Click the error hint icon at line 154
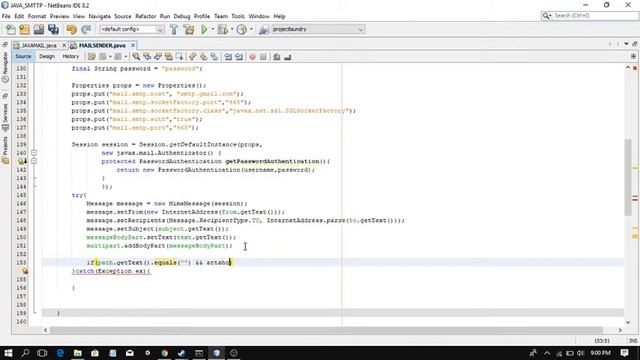The width and height of the screenshot is (640, 360). click(24, 271)
